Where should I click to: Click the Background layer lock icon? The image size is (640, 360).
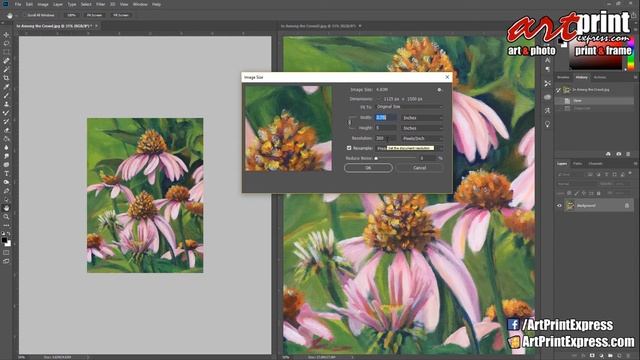pyautogui.click(x=627, y=206)
